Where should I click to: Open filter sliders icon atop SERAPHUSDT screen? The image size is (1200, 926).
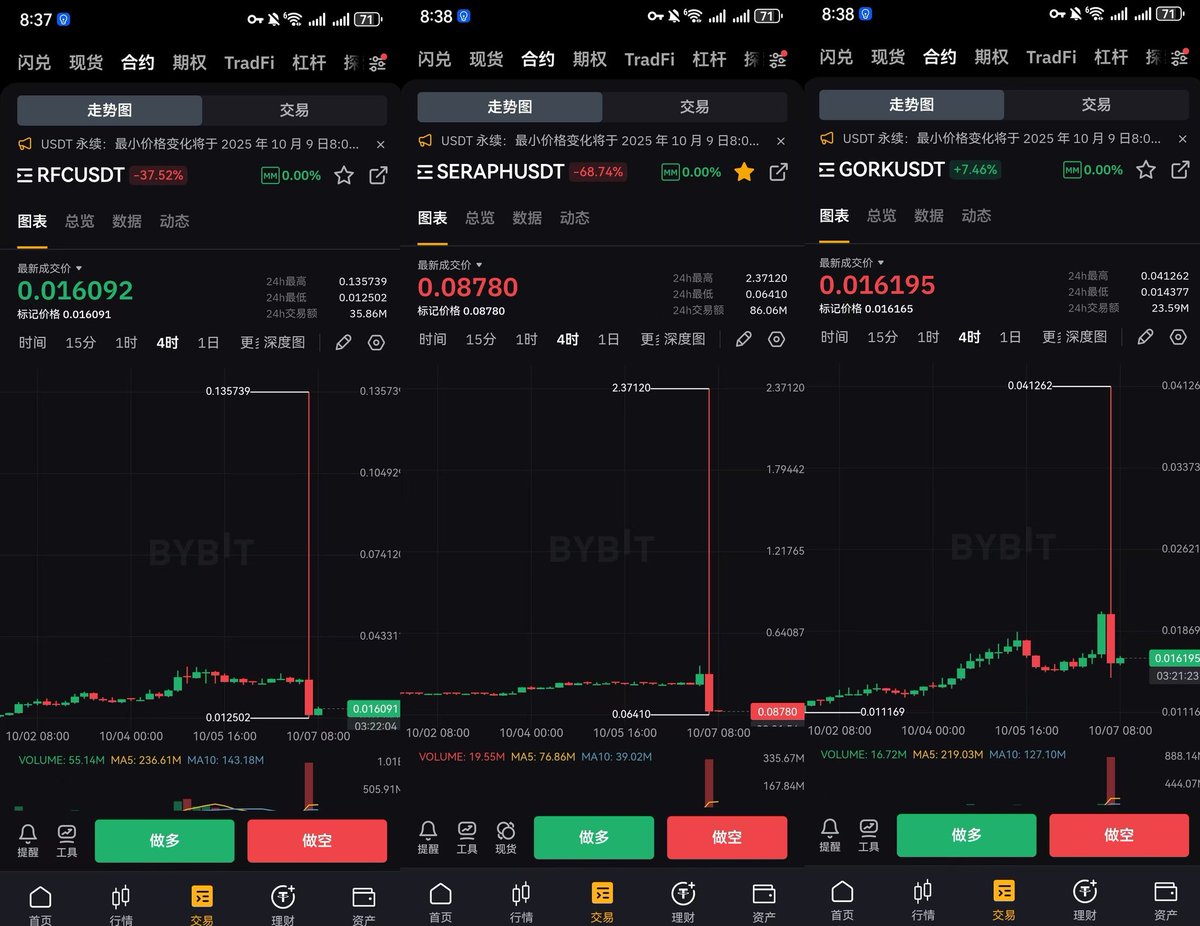(777, 62)
